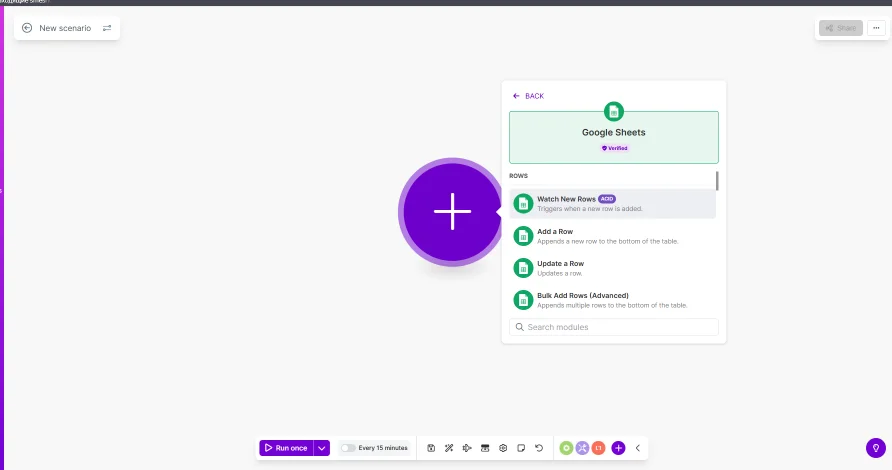Click the New scenario title text
Viewport: 892px width, 470px height.
(65, 28)
